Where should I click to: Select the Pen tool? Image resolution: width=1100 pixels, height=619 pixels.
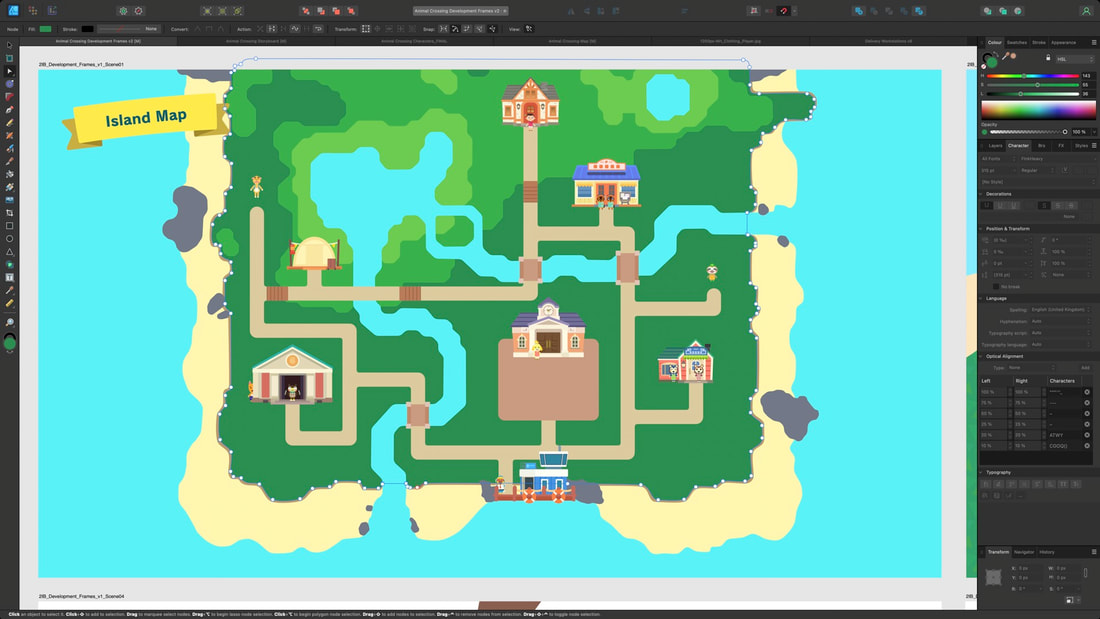tap(9, 109)
